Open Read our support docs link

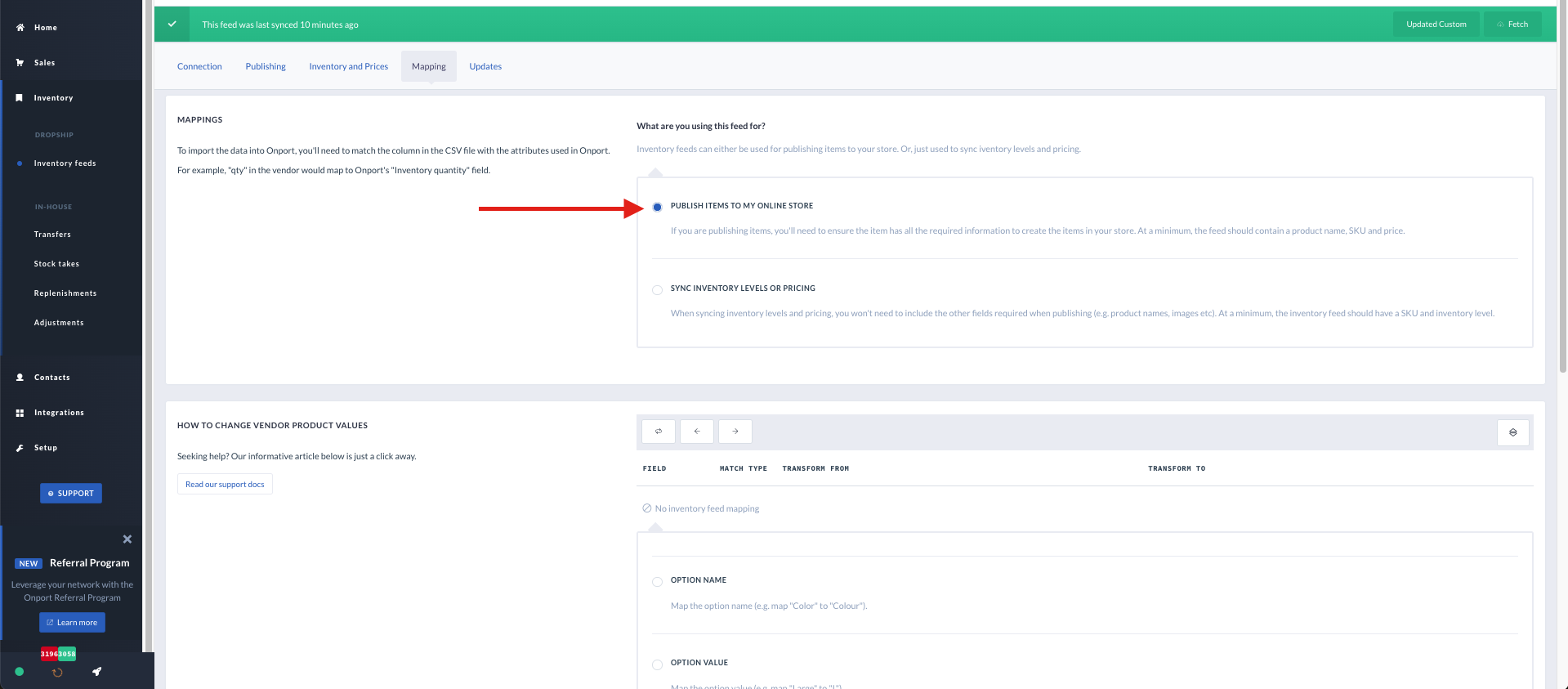[225, 485]
